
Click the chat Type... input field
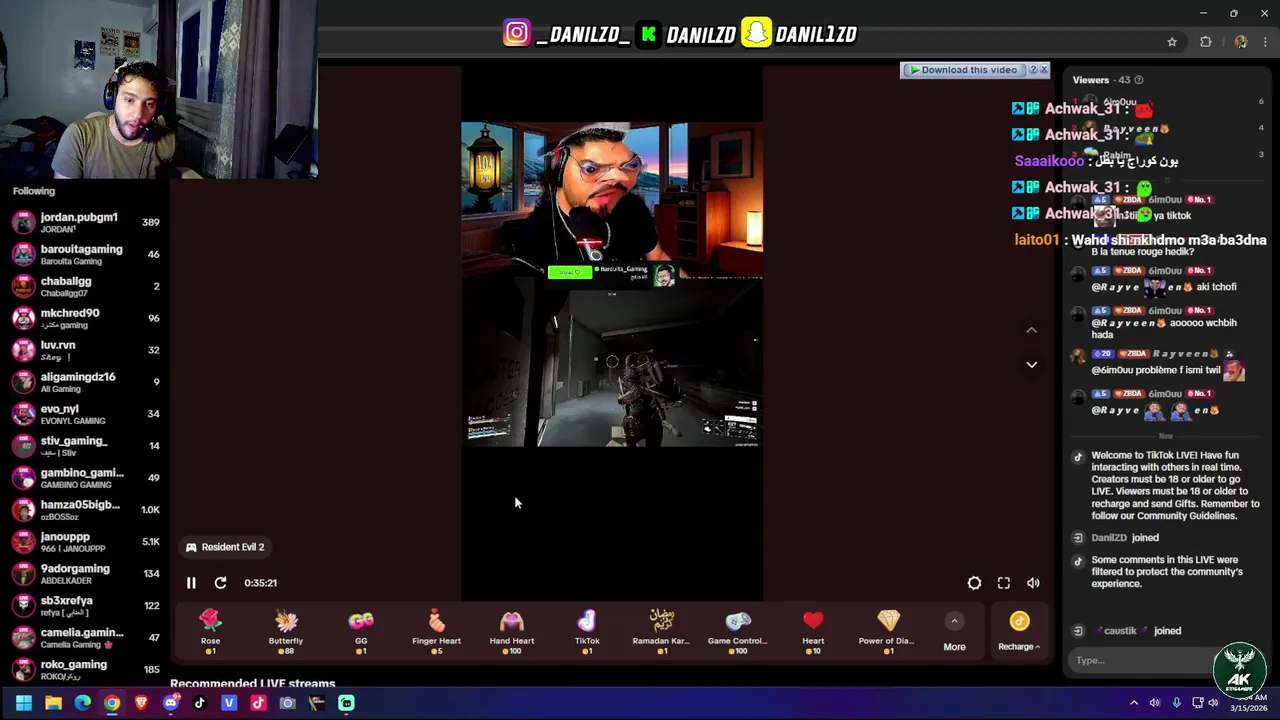pyautogui.click(x=1140, y=660)
